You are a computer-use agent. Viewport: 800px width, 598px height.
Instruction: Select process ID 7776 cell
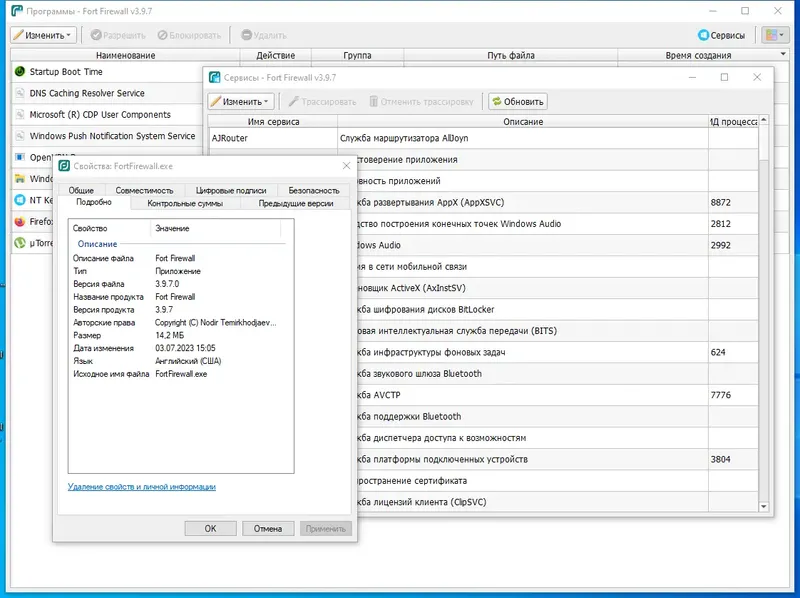733,395
